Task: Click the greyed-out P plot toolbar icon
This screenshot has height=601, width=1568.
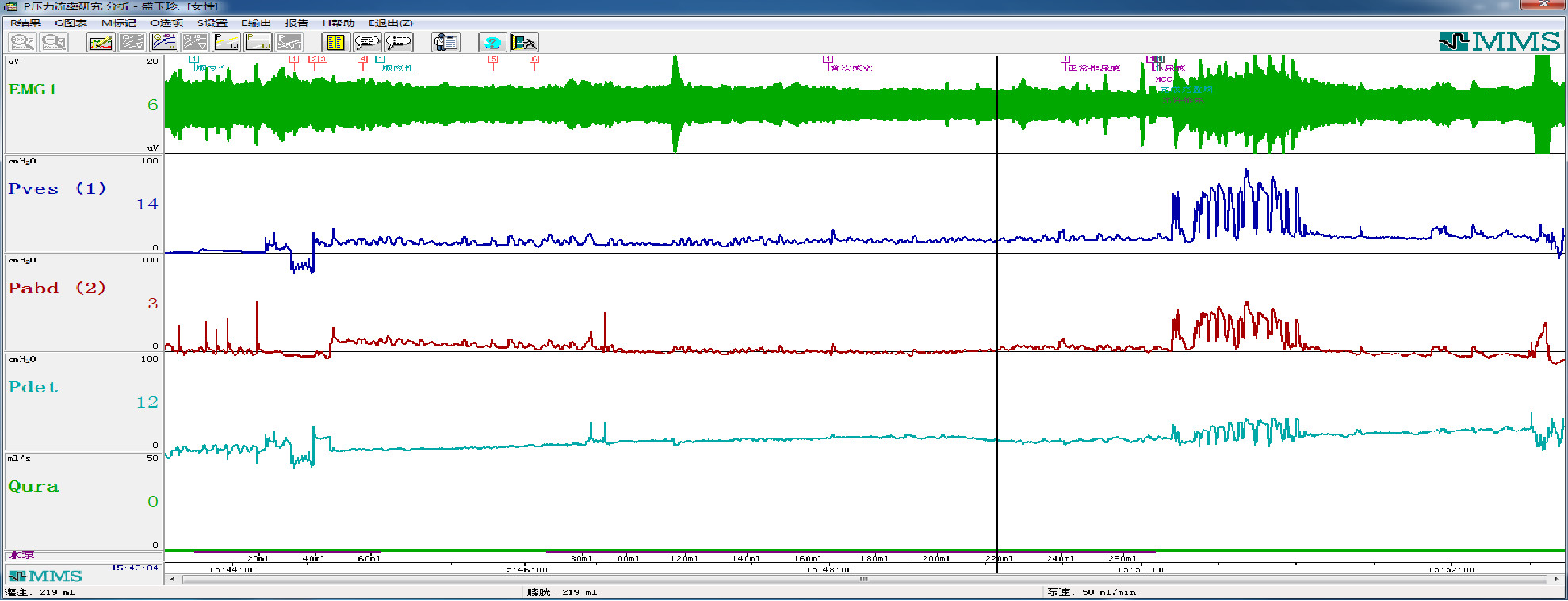Action: tap(289, 42)
